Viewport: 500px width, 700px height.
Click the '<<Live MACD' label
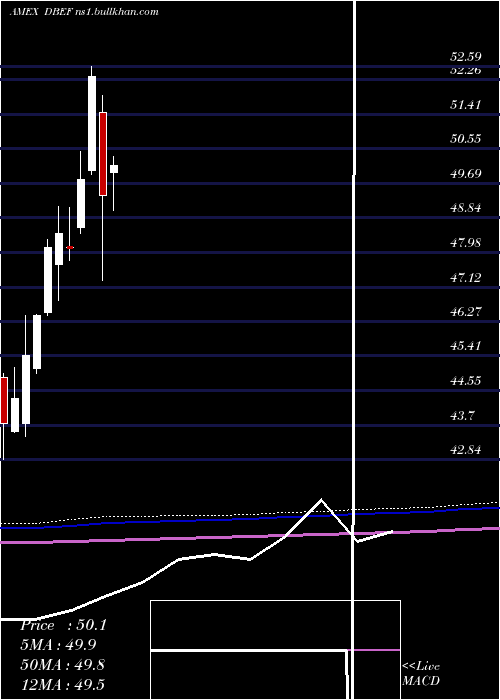click(x=421, y=674)
